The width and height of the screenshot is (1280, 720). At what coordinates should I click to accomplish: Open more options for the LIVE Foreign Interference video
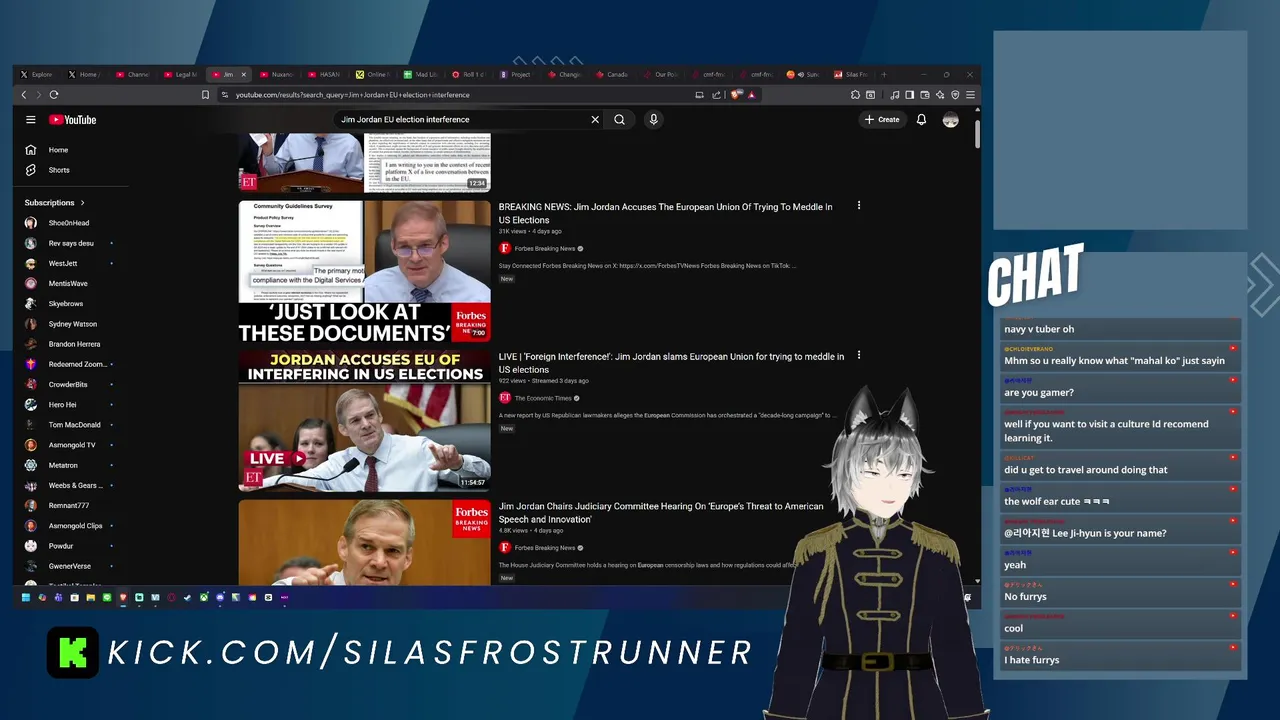[858, 355]
